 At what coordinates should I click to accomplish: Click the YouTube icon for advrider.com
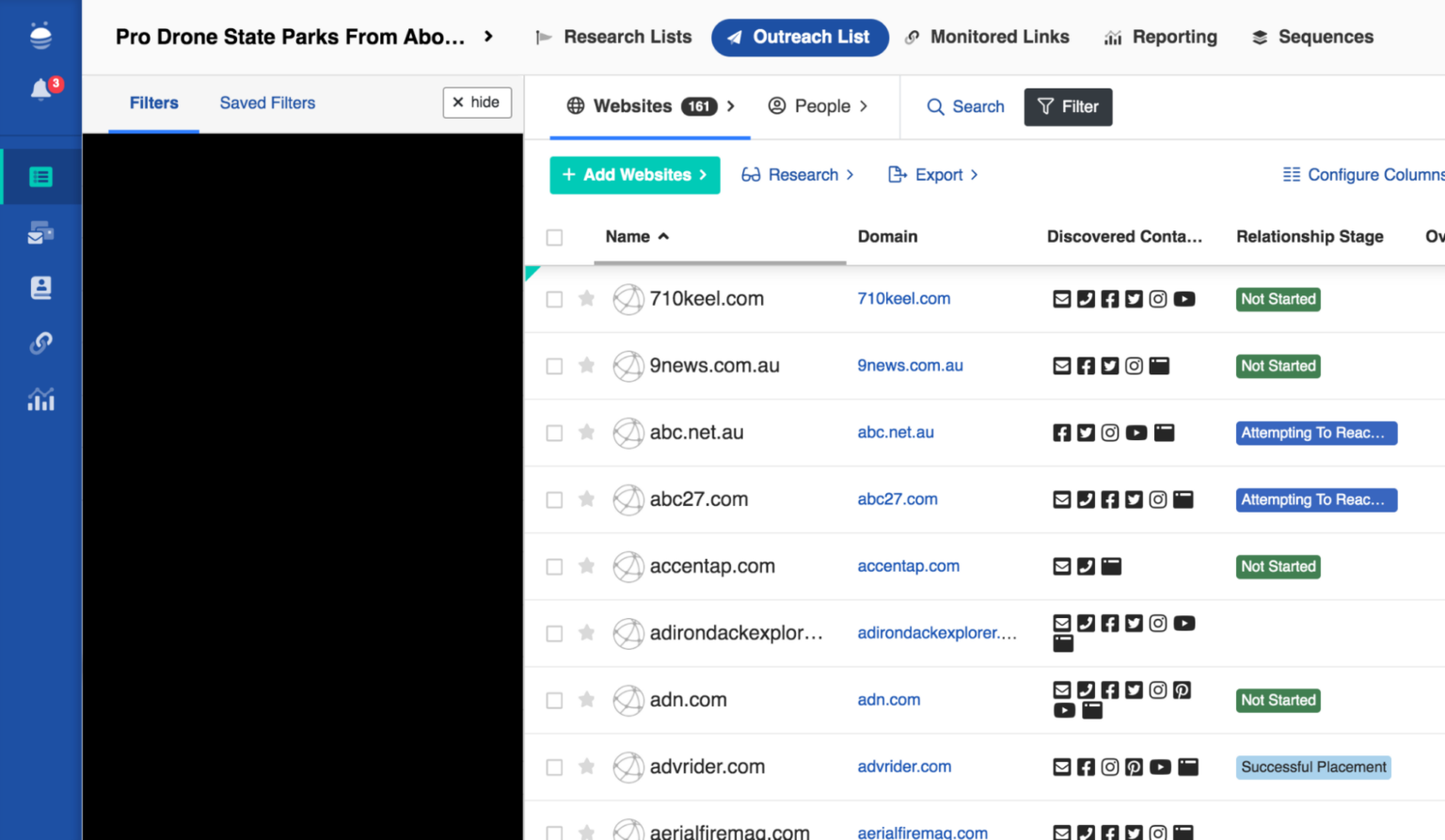coord(1160,767)
